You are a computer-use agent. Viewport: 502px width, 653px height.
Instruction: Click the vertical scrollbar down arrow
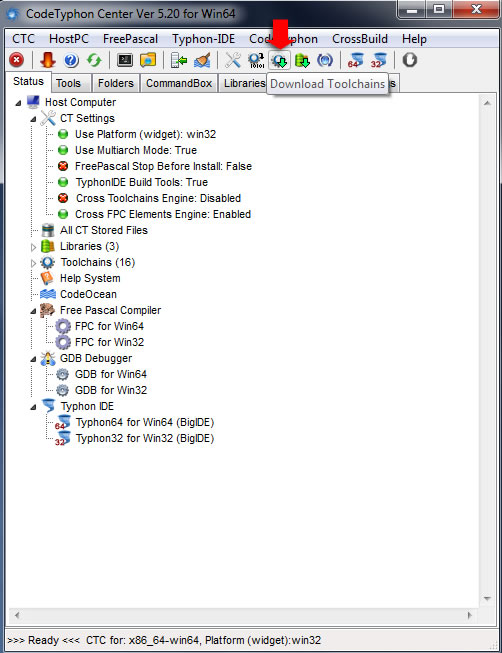487,599
